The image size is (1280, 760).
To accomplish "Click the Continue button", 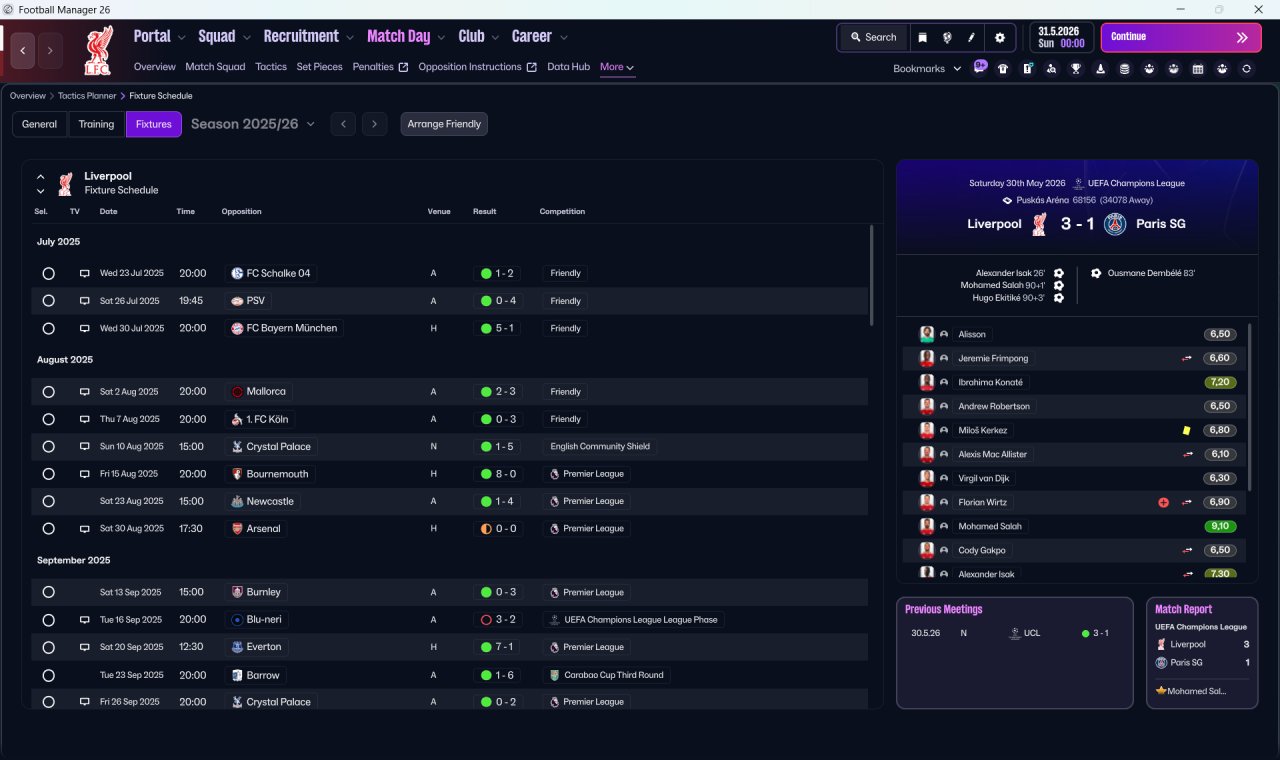I will [1181, 37].
